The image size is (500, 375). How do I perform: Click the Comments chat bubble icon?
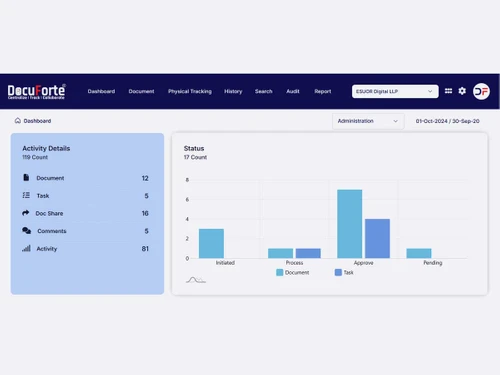click(x=26, y=230)
